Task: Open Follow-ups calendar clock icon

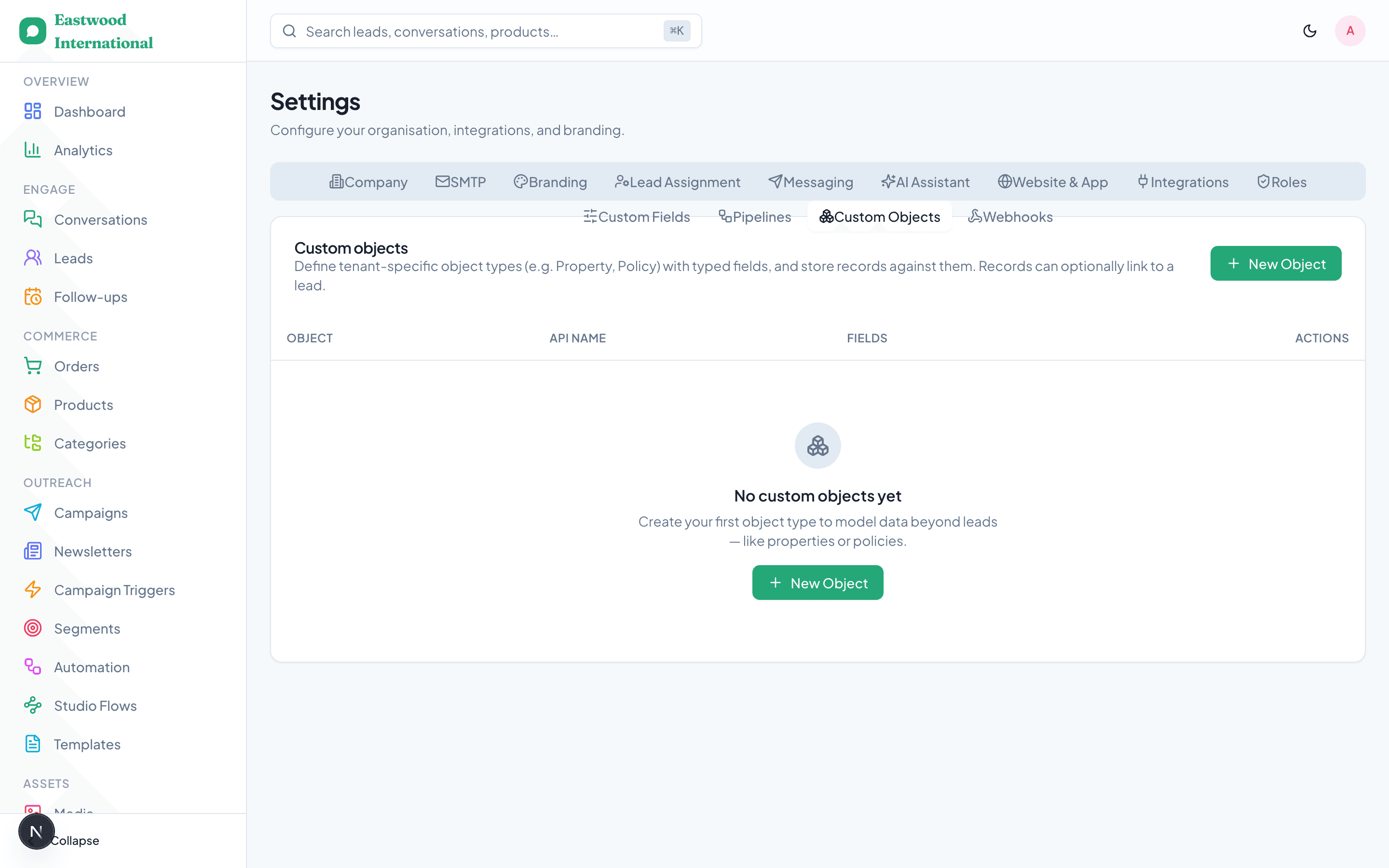Action: (x=33, y=297)
